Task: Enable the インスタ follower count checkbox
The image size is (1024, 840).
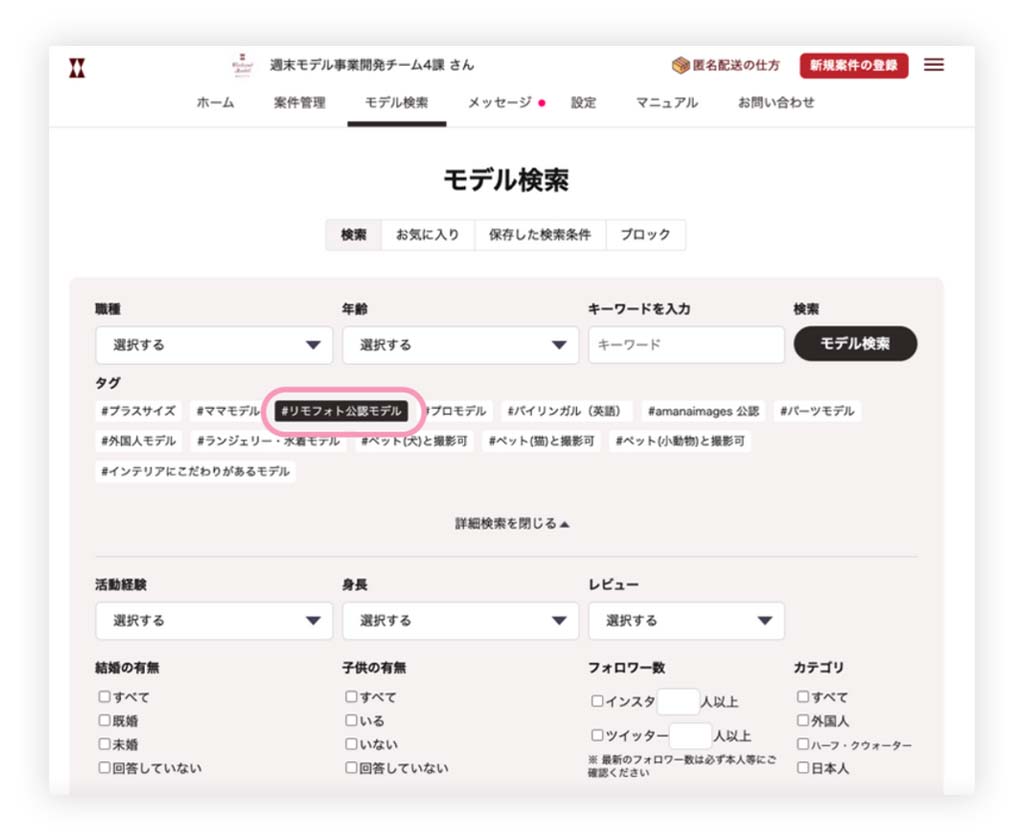Action: (597, 701)
